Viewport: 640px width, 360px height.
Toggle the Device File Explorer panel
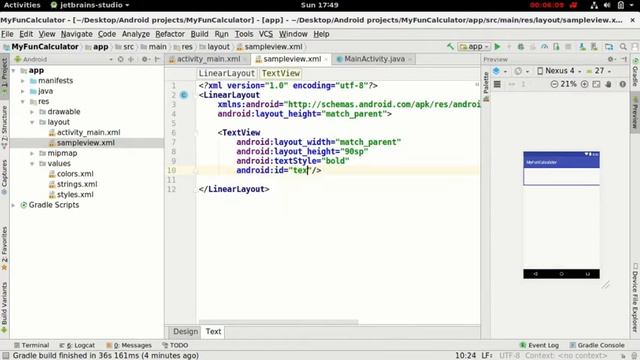point(635,297)
